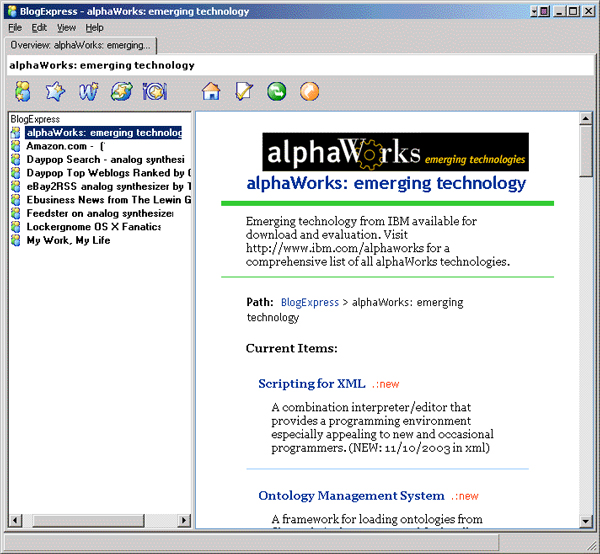Click the content pane scroll-up arrow
The width and height of the screenshot is (600, 554).
586,119
